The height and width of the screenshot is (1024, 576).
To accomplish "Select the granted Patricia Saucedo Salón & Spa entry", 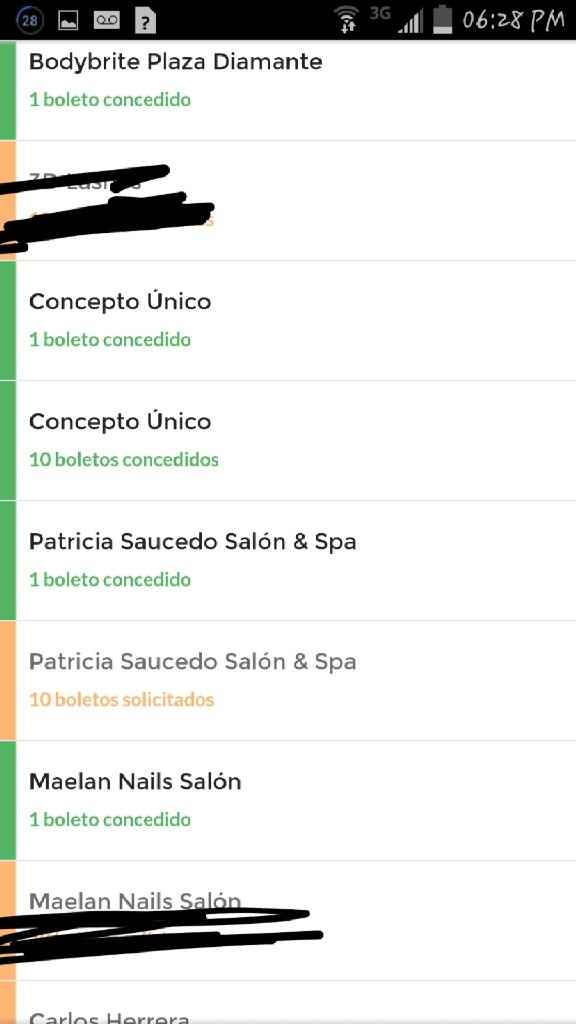I will [288, 560].
